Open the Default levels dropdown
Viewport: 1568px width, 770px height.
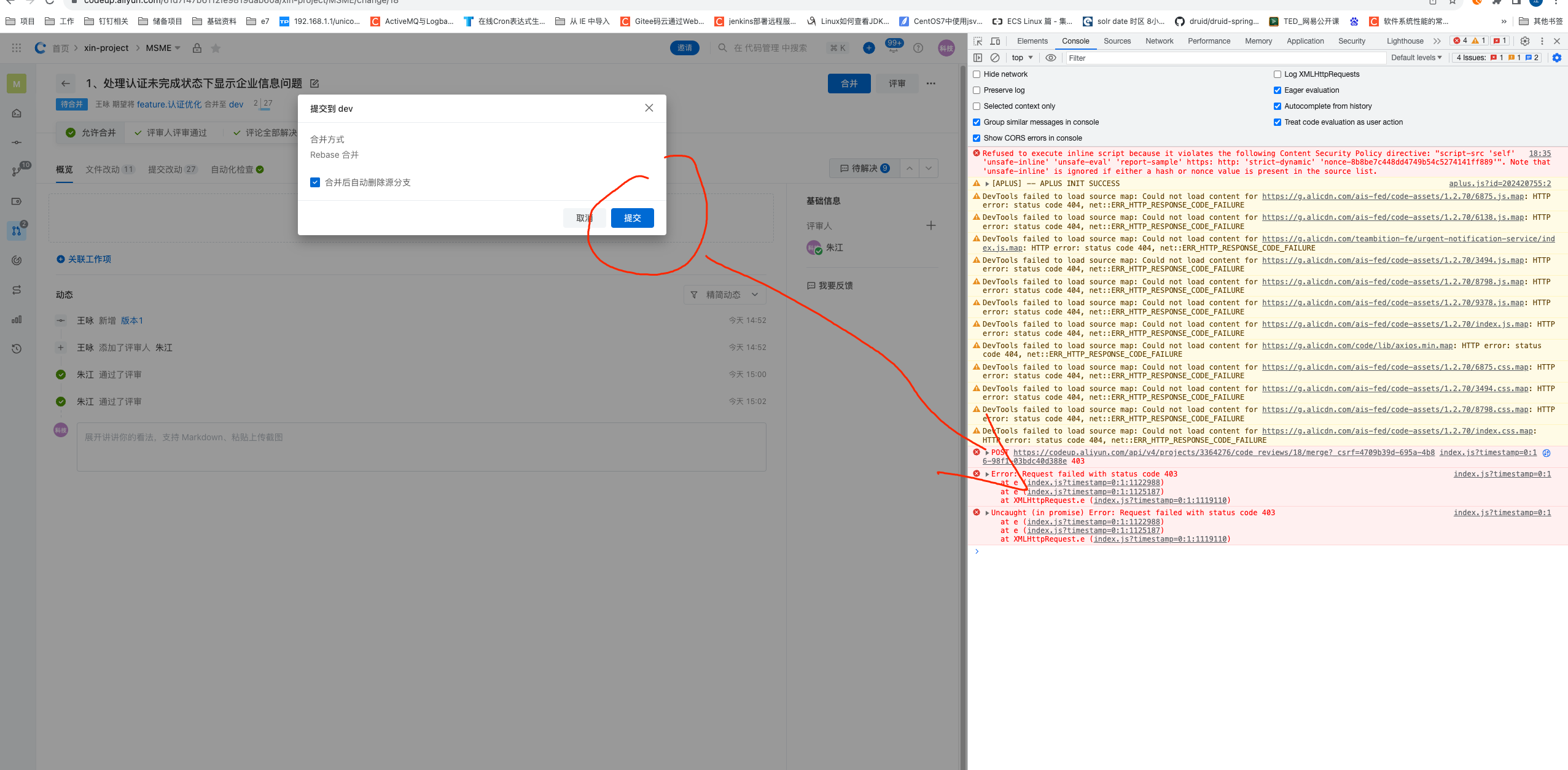[1416, 58]
